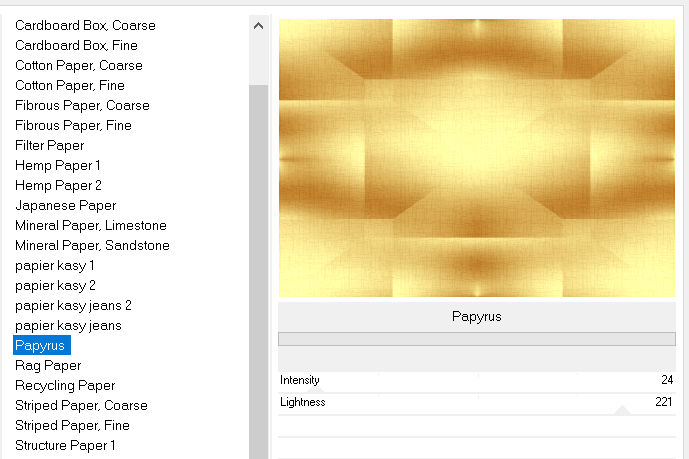689x459 pixels.
Task: Select Hemp Paper 1 texture
Action: (58, 165)
